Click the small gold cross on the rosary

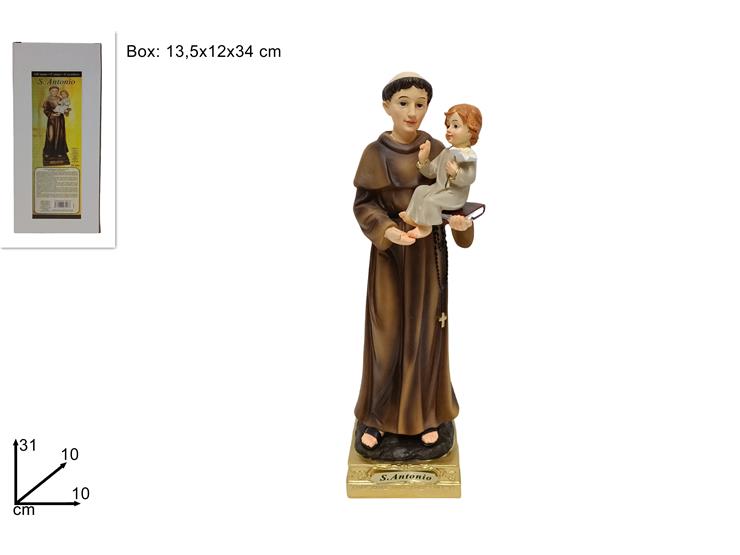[x=443, y=320]
